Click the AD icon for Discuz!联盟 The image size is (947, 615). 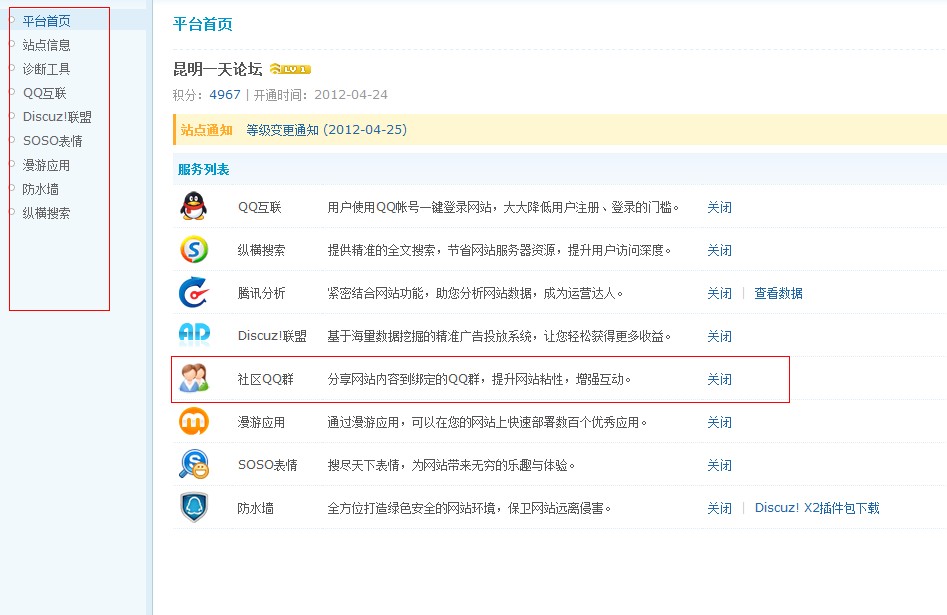194,333
